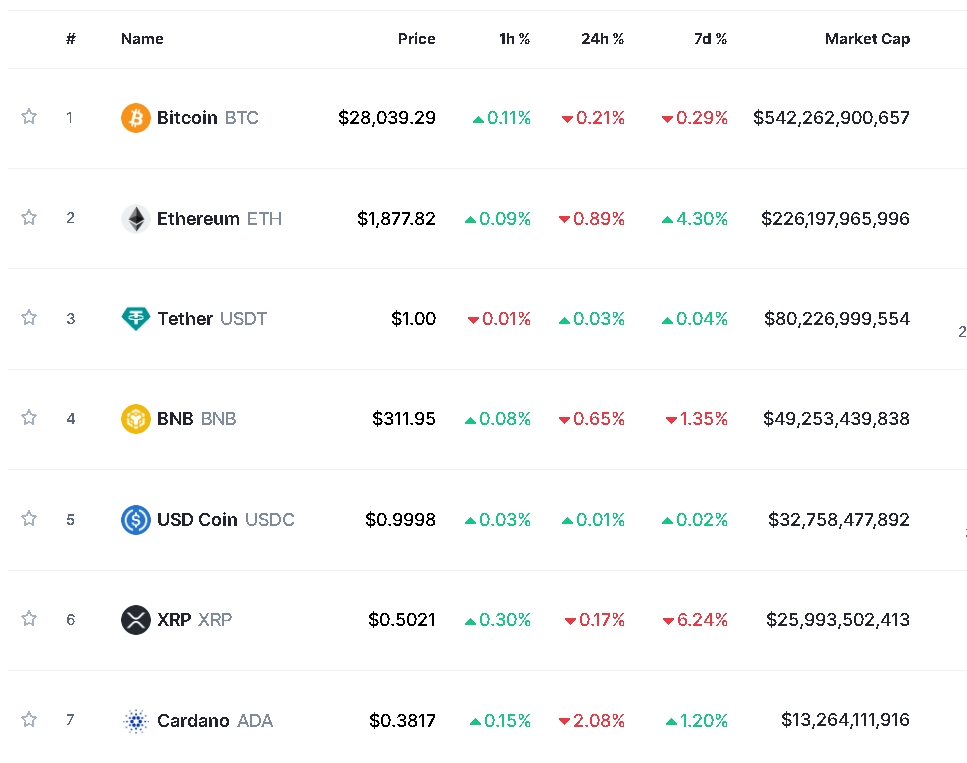
Task: Sort the table by Market Cap header
Action: [x=867, y=39]
